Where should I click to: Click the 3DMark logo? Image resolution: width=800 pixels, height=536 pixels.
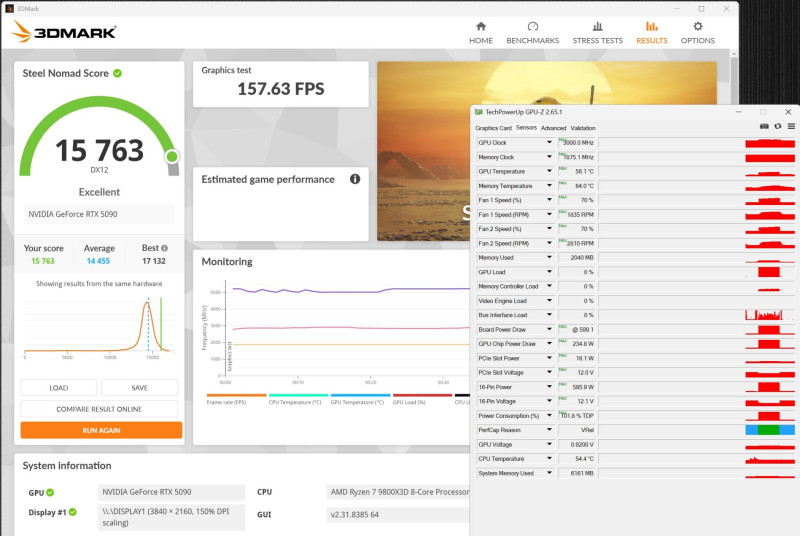[x=64, y=32]
